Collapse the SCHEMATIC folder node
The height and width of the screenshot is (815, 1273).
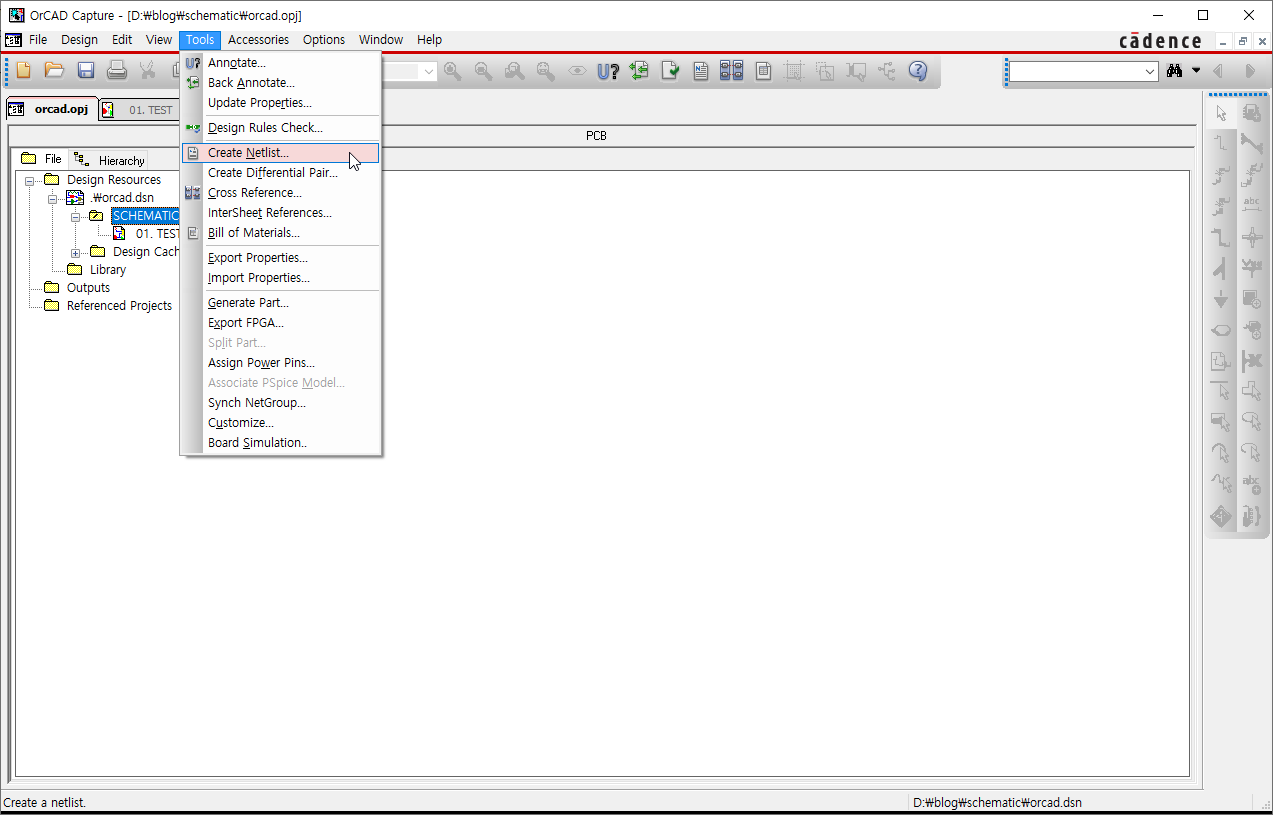[x=75, y=216]
